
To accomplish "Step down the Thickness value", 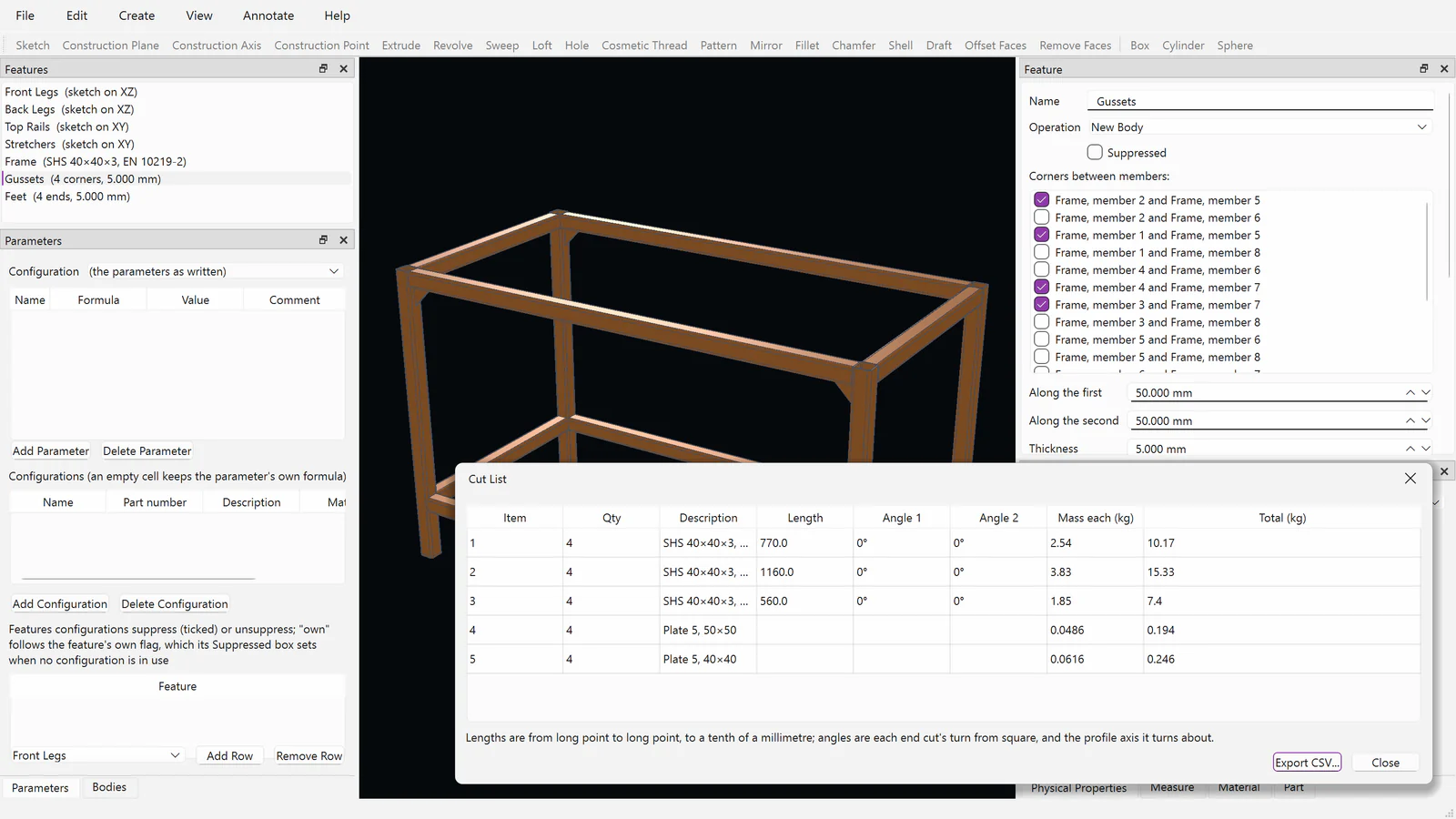I will [1426, 449].
